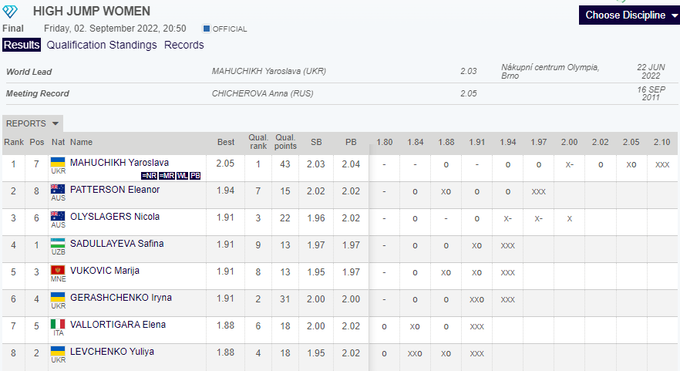Open the Records tab
The height and width of the screenshot is (371, 680).
click(x=184, y=45)
